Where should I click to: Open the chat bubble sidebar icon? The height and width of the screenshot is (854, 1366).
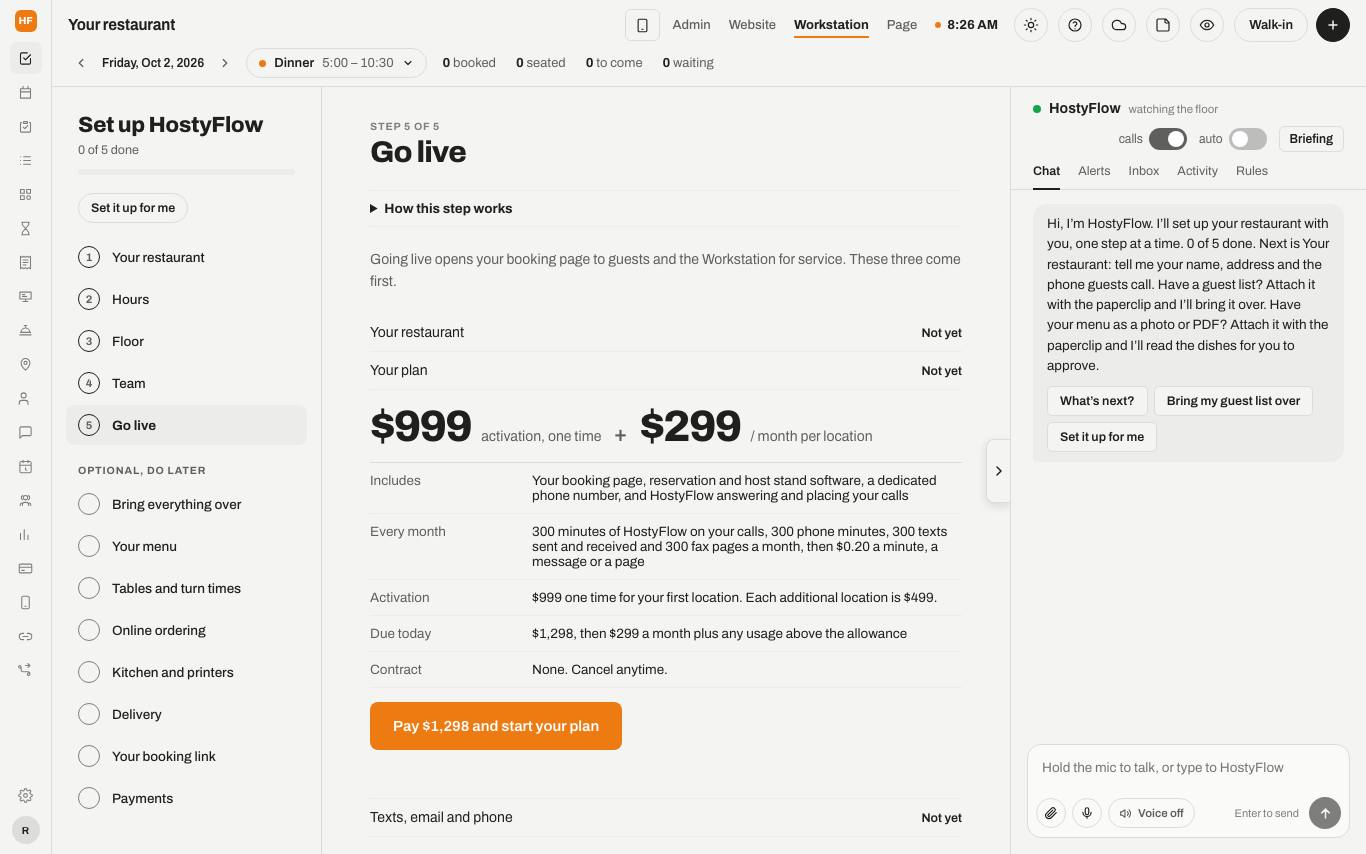pyautogui.click(x=26, y=433)
